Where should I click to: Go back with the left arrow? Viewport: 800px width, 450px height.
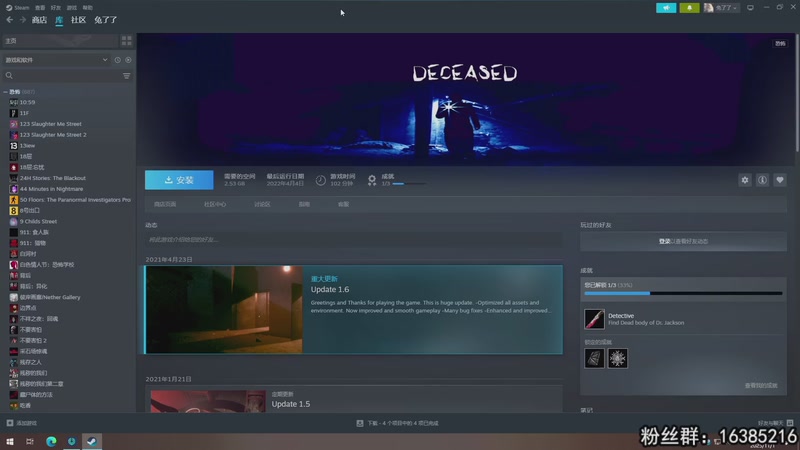coord(10,20)
